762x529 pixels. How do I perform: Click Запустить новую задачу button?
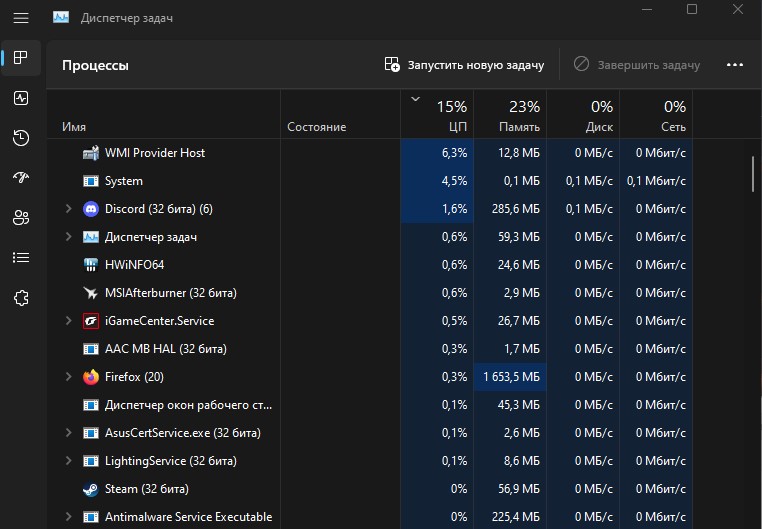[x=464, y=65]
